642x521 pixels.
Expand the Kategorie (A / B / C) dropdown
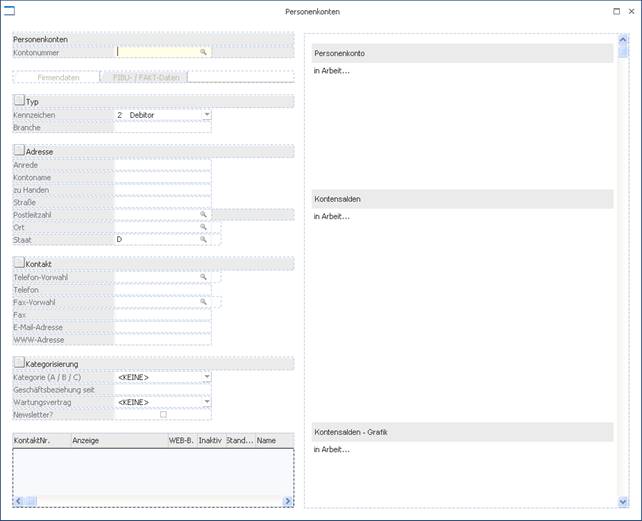click(206, 377)
